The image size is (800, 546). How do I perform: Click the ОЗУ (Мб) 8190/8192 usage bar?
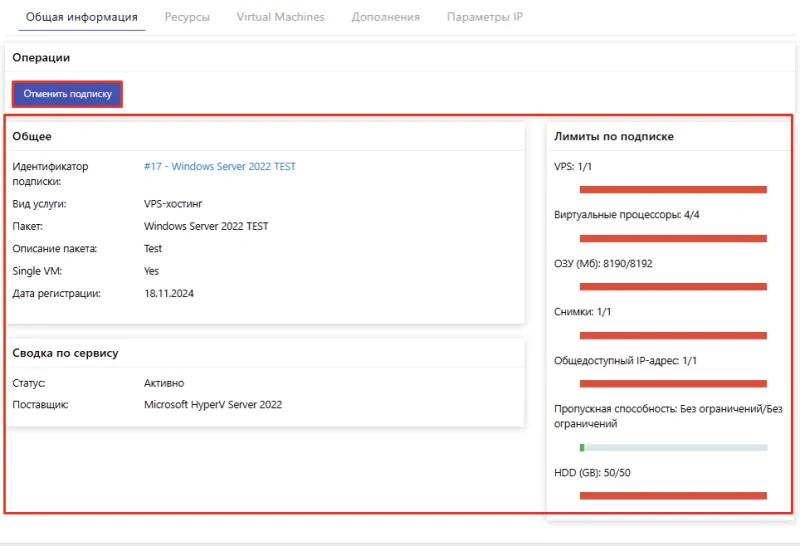coord(673,286)
